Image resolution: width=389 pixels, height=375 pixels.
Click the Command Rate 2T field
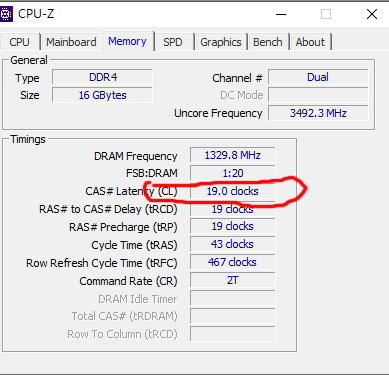click(x=233, y=280)
